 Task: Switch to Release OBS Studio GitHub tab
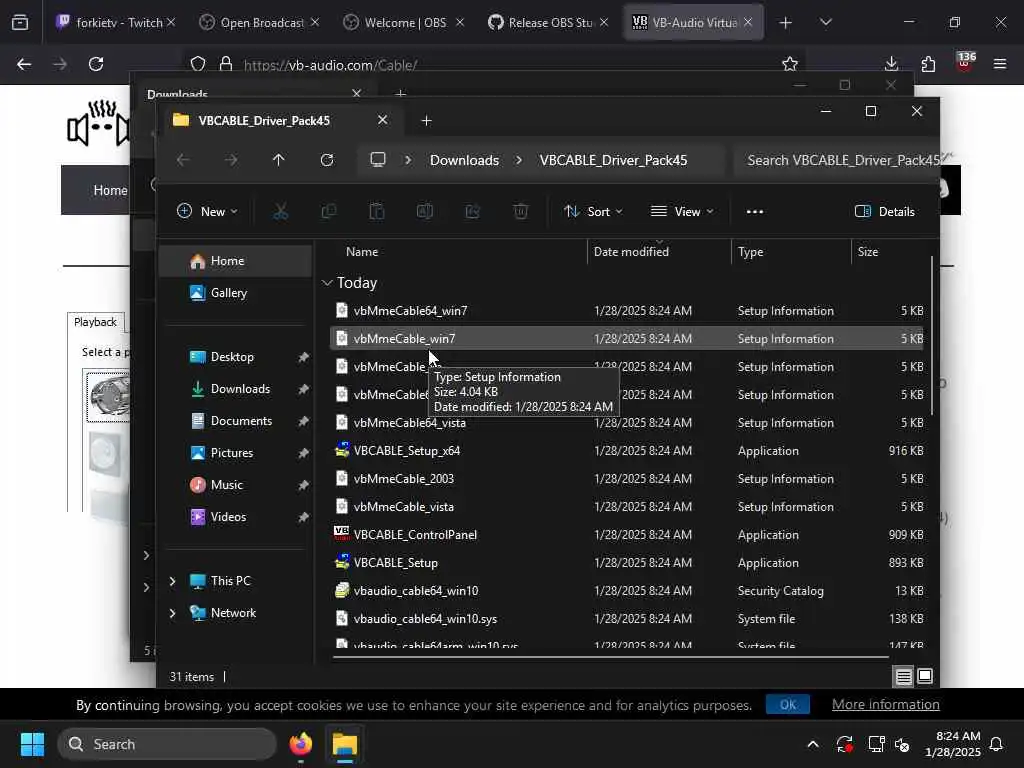pyautogui.click(x=549, y=22)
